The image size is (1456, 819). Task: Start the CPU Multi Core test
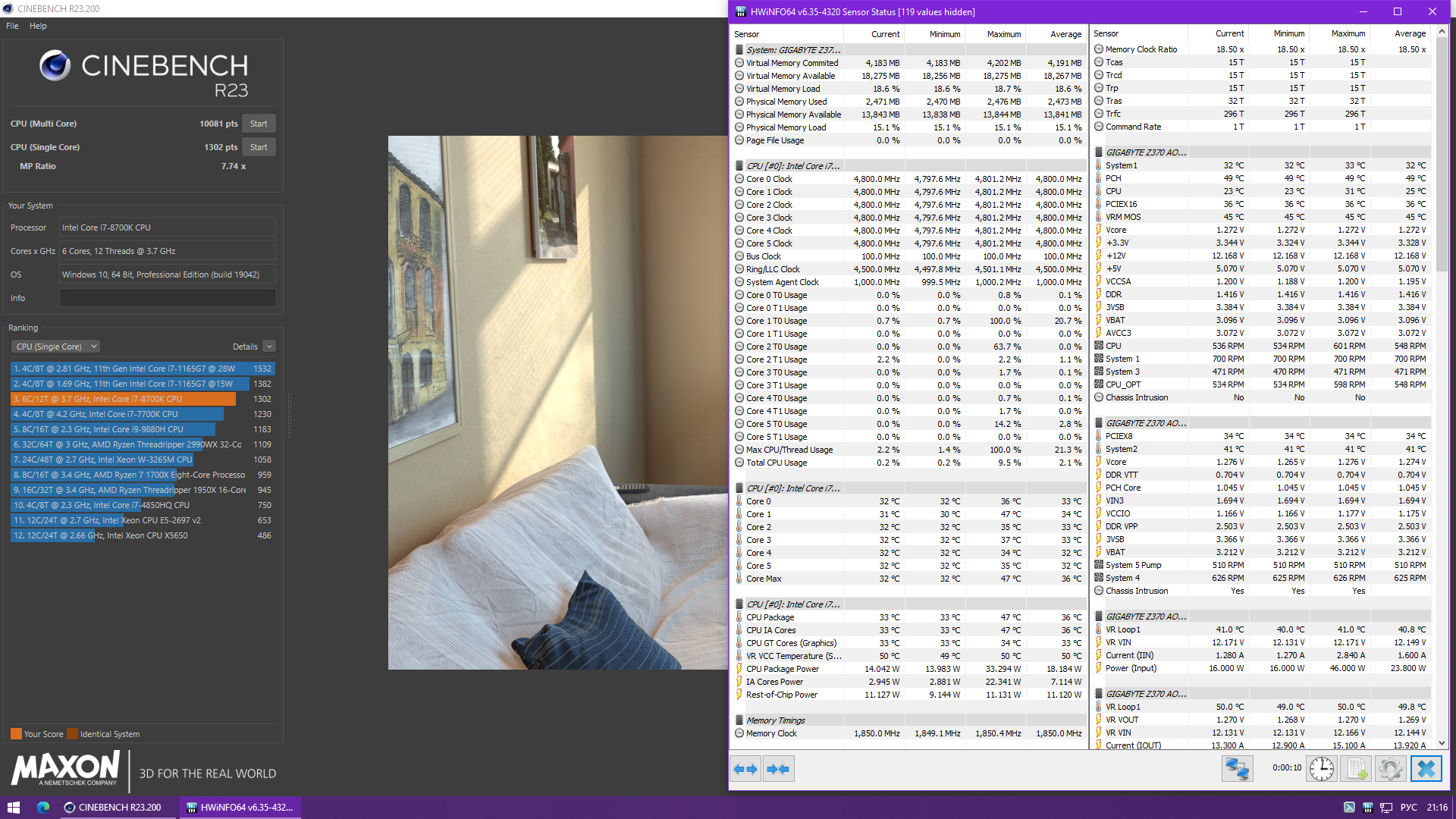(259, 124)
